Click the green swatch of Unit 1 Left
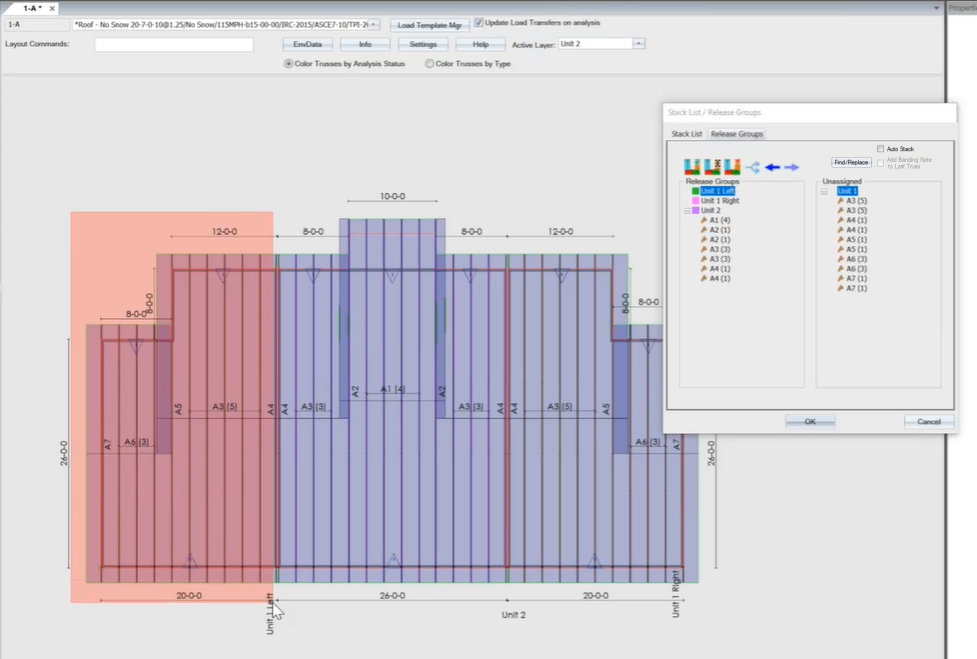977x659 pixels. [695, 191]
